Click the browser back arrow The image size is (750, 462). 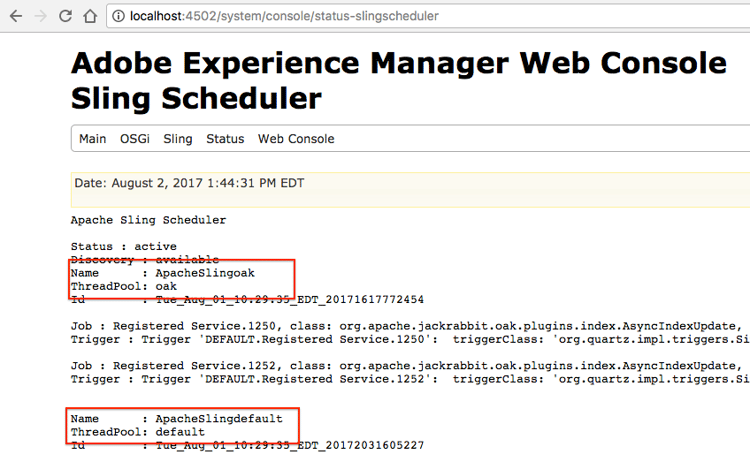[16, 16]
